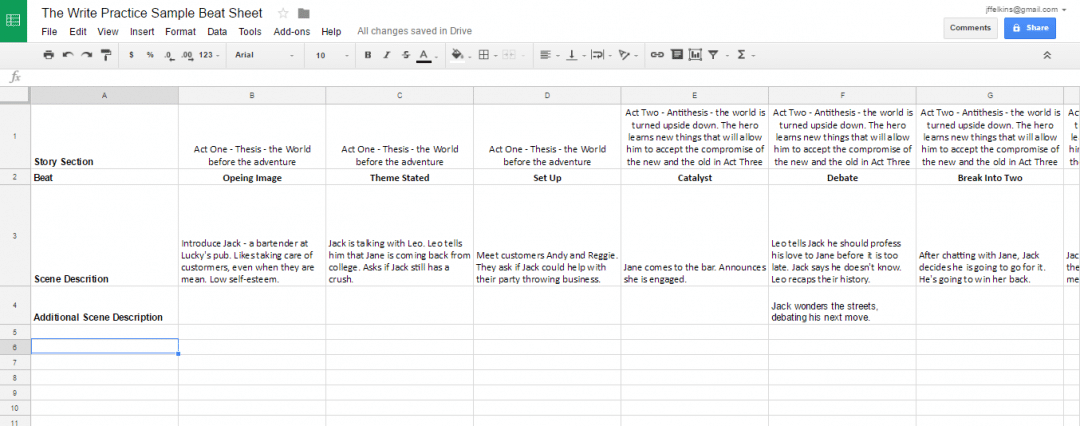1080x426 pixels.
Task: Toggle strikethrough formatting
Action: click(x=405, y=55)
